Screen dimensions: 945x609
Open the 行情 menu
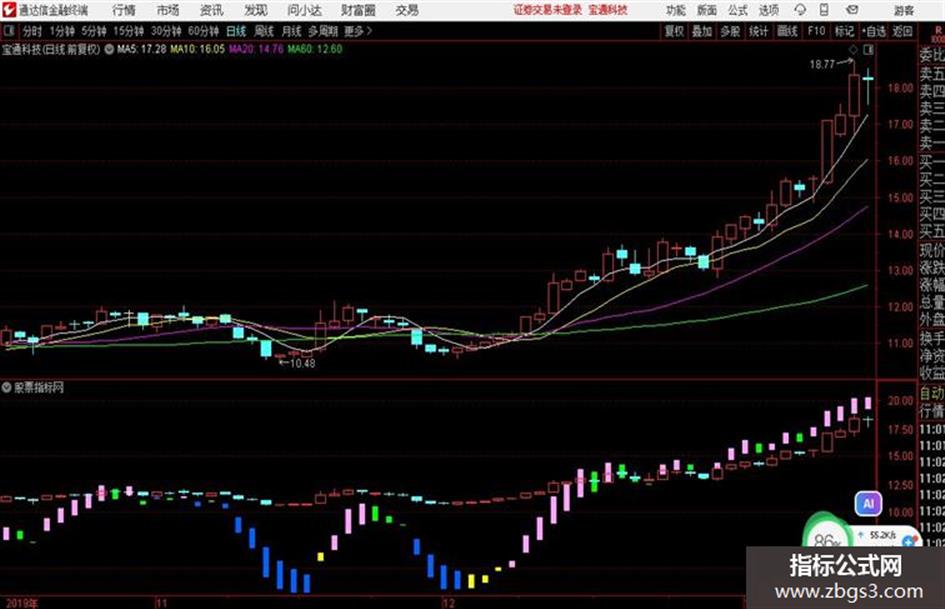tap(124, 10)
